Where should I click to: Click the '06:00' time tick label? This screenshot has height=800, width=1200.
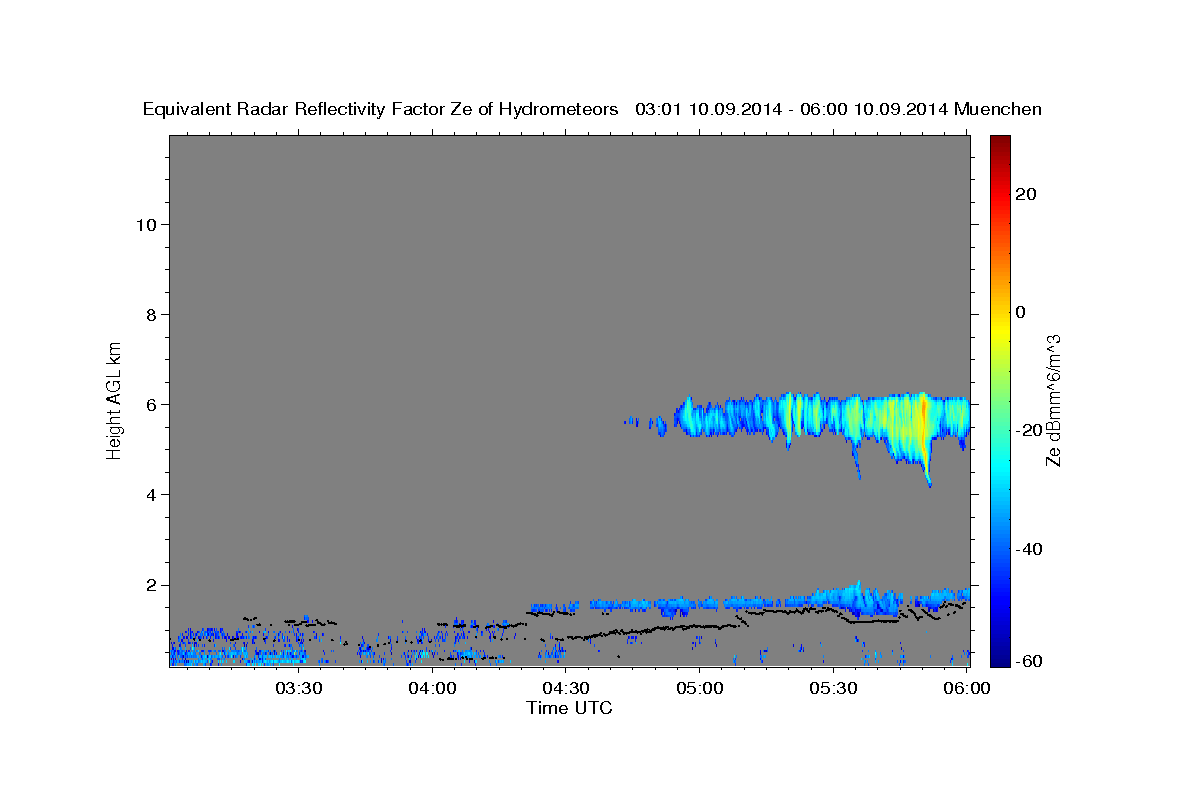point(968,688)
